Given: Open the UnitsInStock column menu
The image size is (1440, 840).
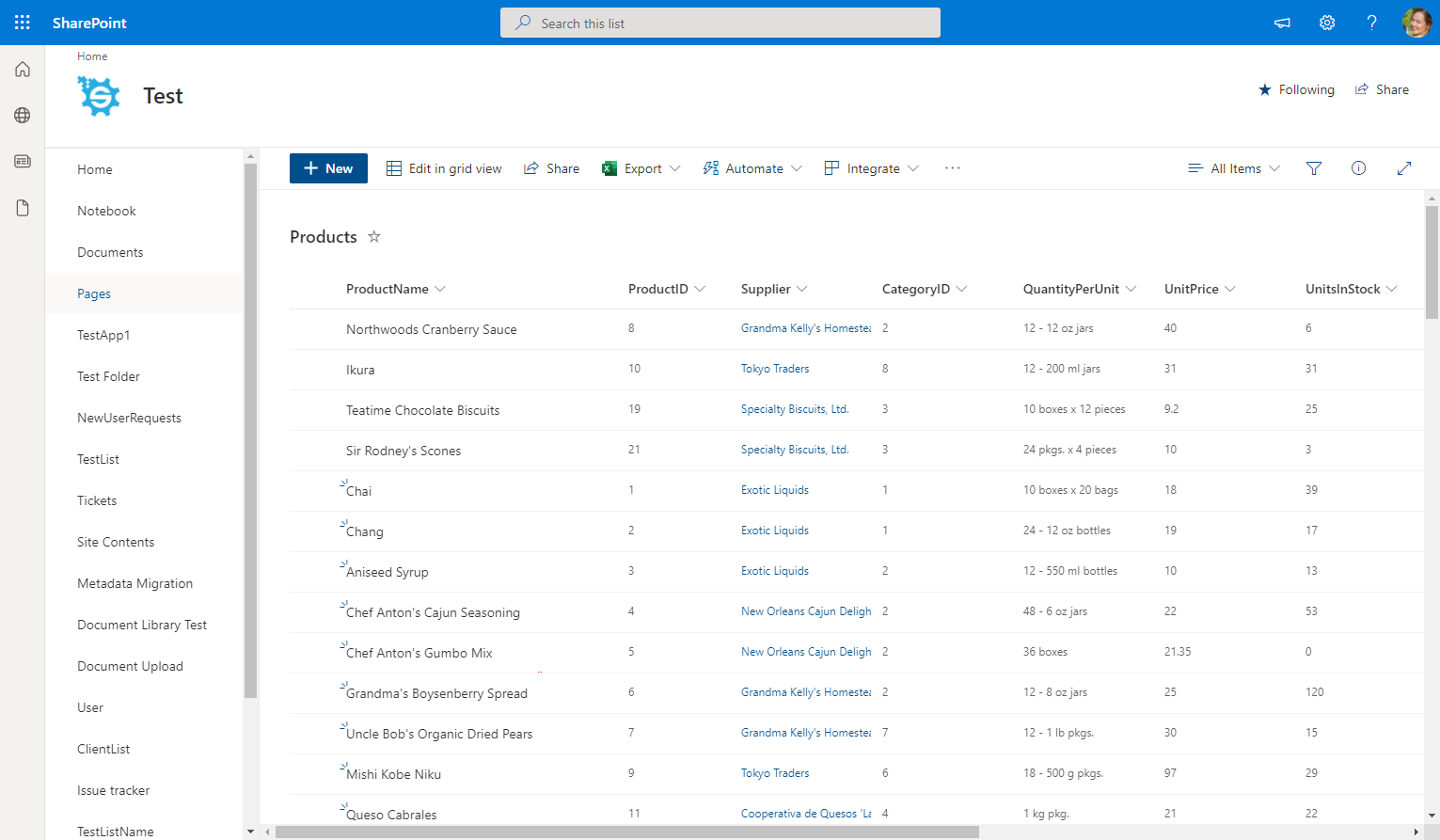Looking at the screenshot, I should [x=1352, y=289].
